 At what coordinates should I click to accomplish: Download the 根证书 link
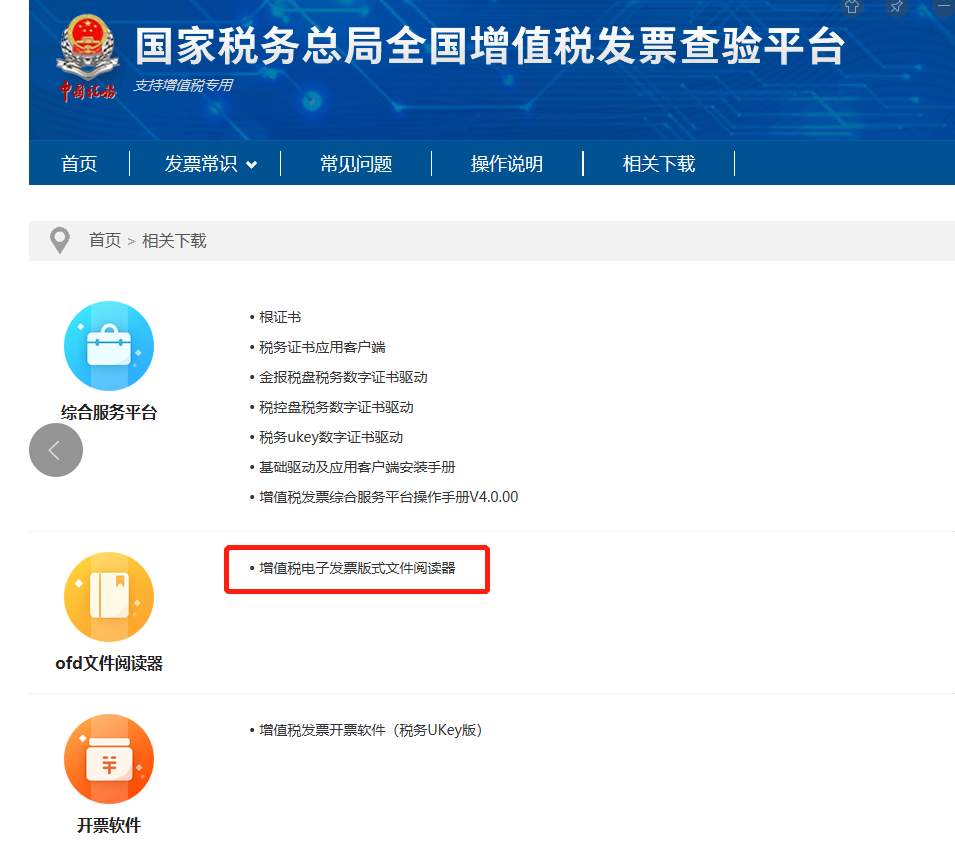coord(280,317)
